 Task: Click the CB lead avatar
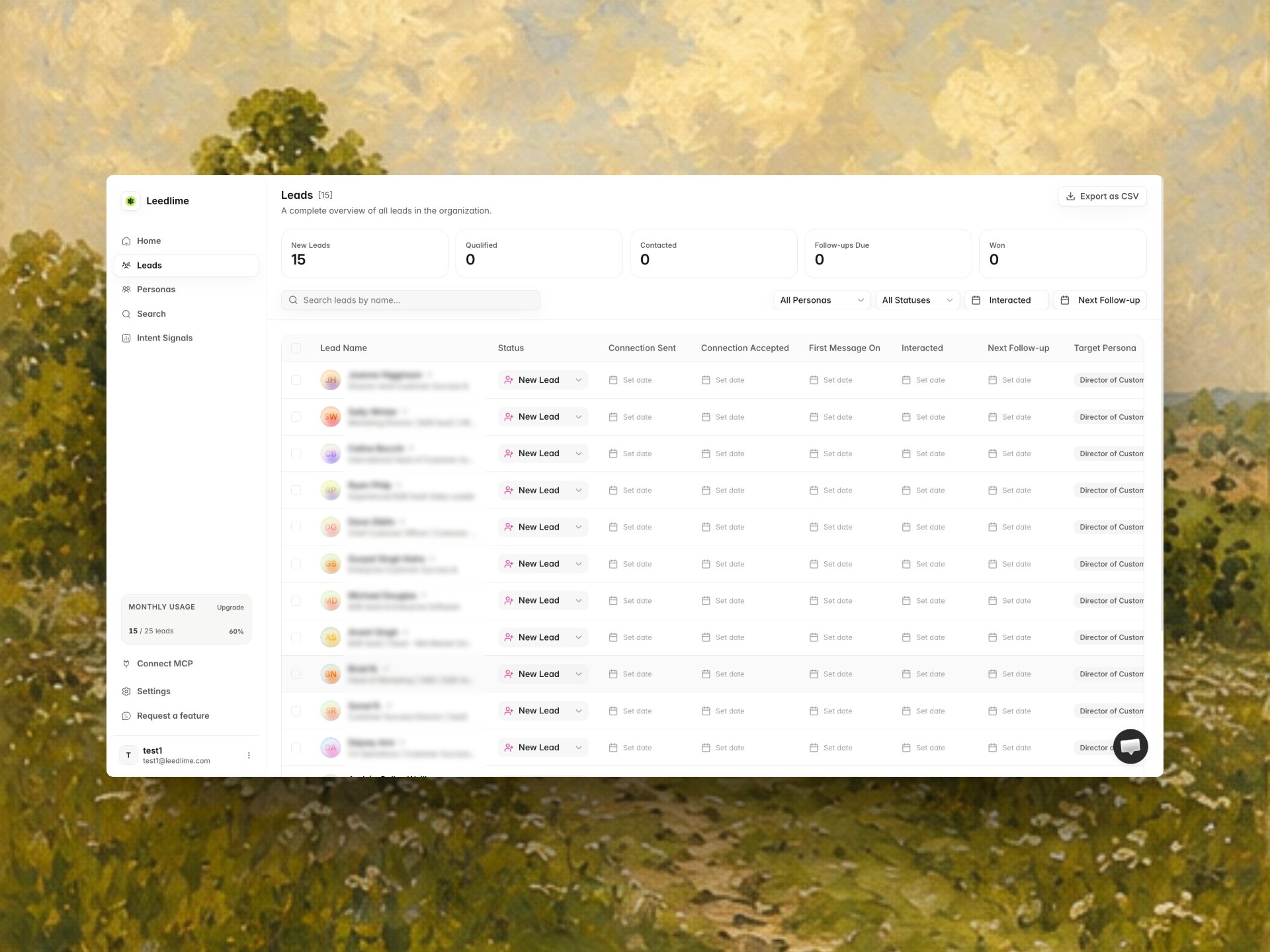point(331,454)
